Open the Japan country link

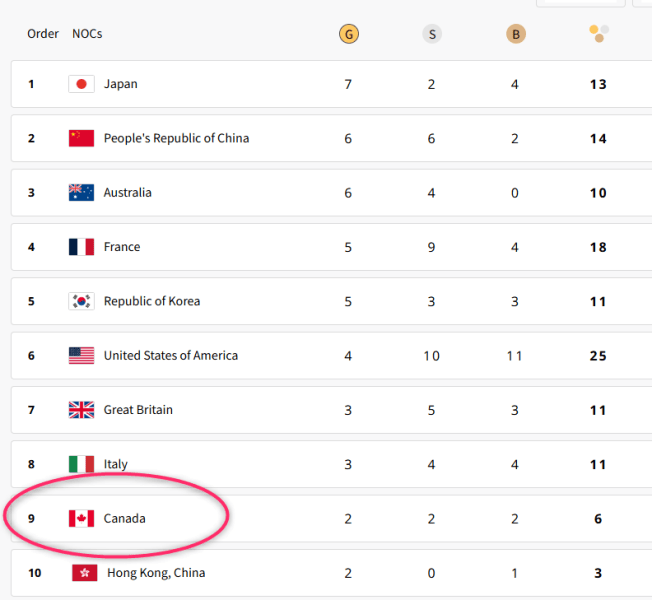click(x=121, y=84)
